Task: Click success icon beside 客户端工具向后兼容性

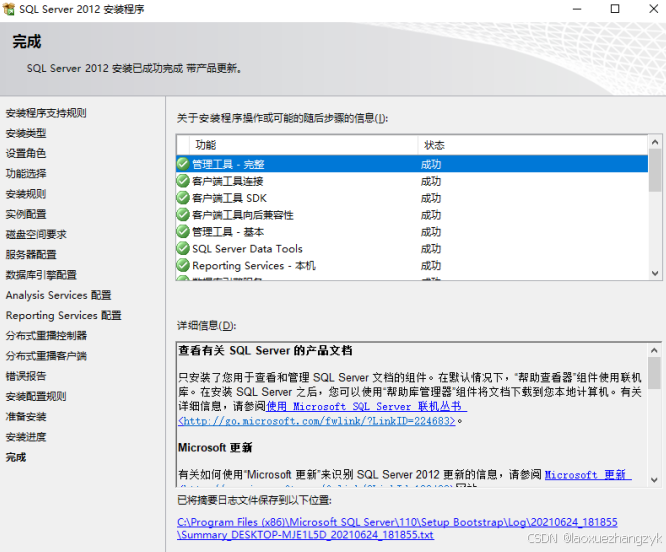Action: (x=183, y=214)
